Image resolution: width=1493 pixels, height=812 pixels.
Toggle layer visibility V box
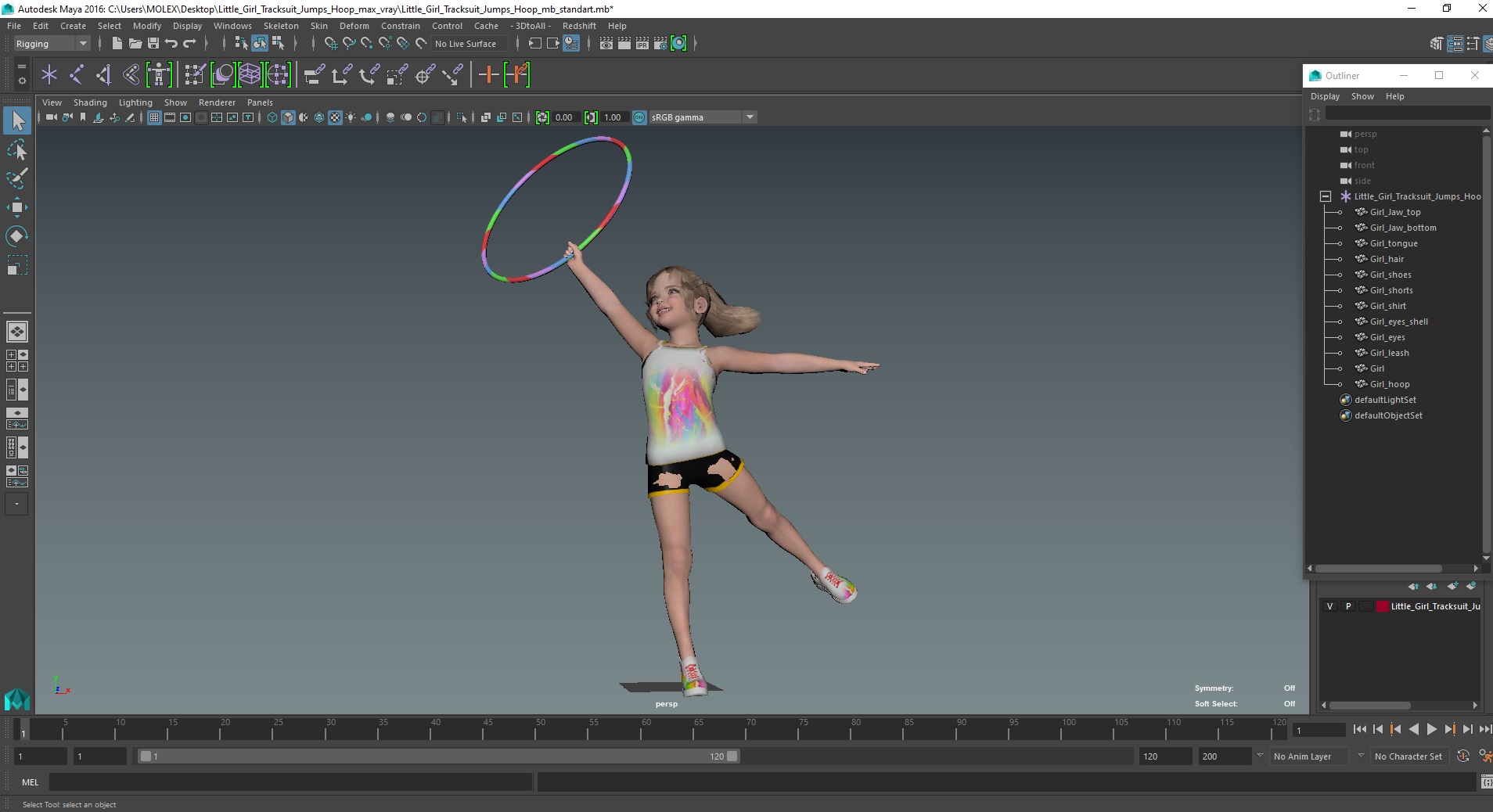(1329, 606)
